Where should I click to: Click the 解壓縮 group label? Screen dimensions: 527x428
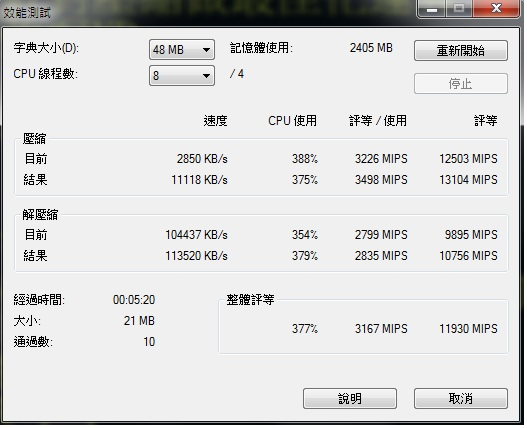[x=40, y=215]
